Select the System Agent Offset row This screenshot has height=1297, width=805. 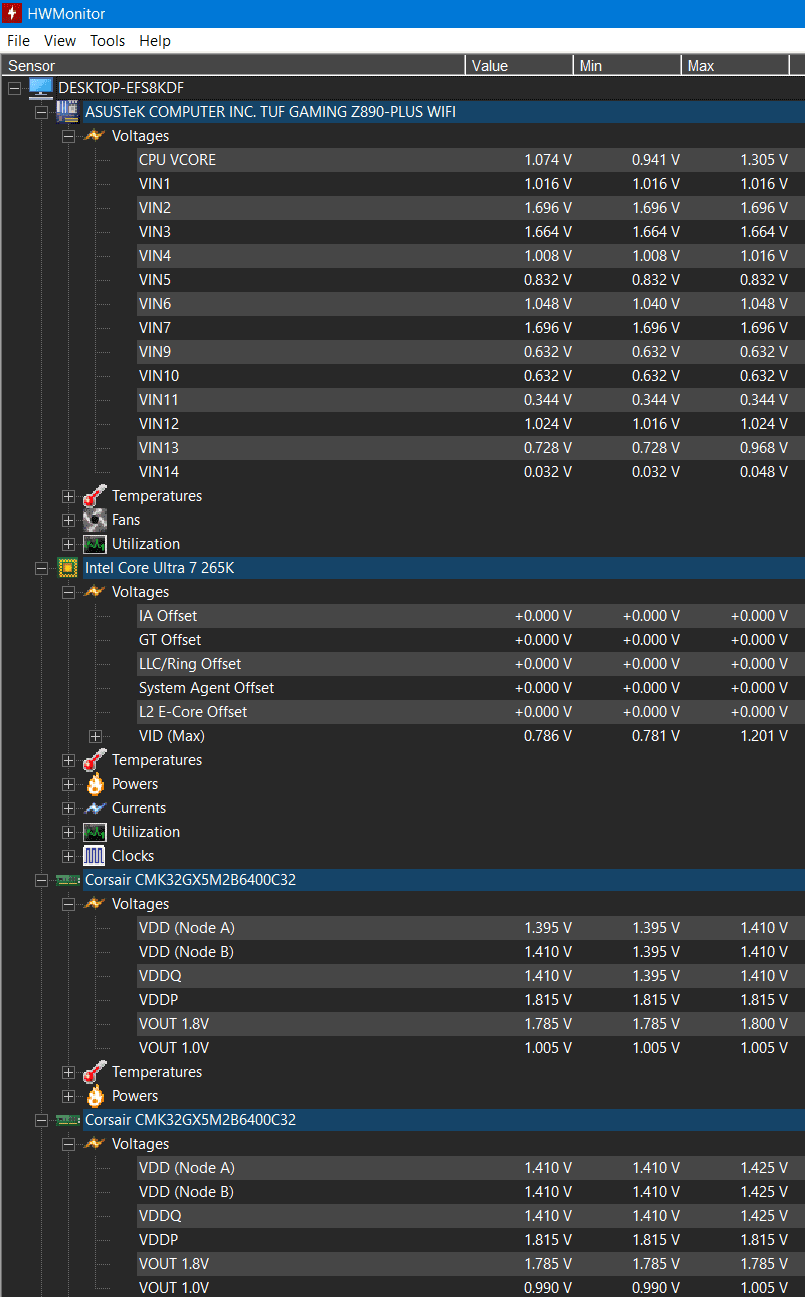coord(470,688)
